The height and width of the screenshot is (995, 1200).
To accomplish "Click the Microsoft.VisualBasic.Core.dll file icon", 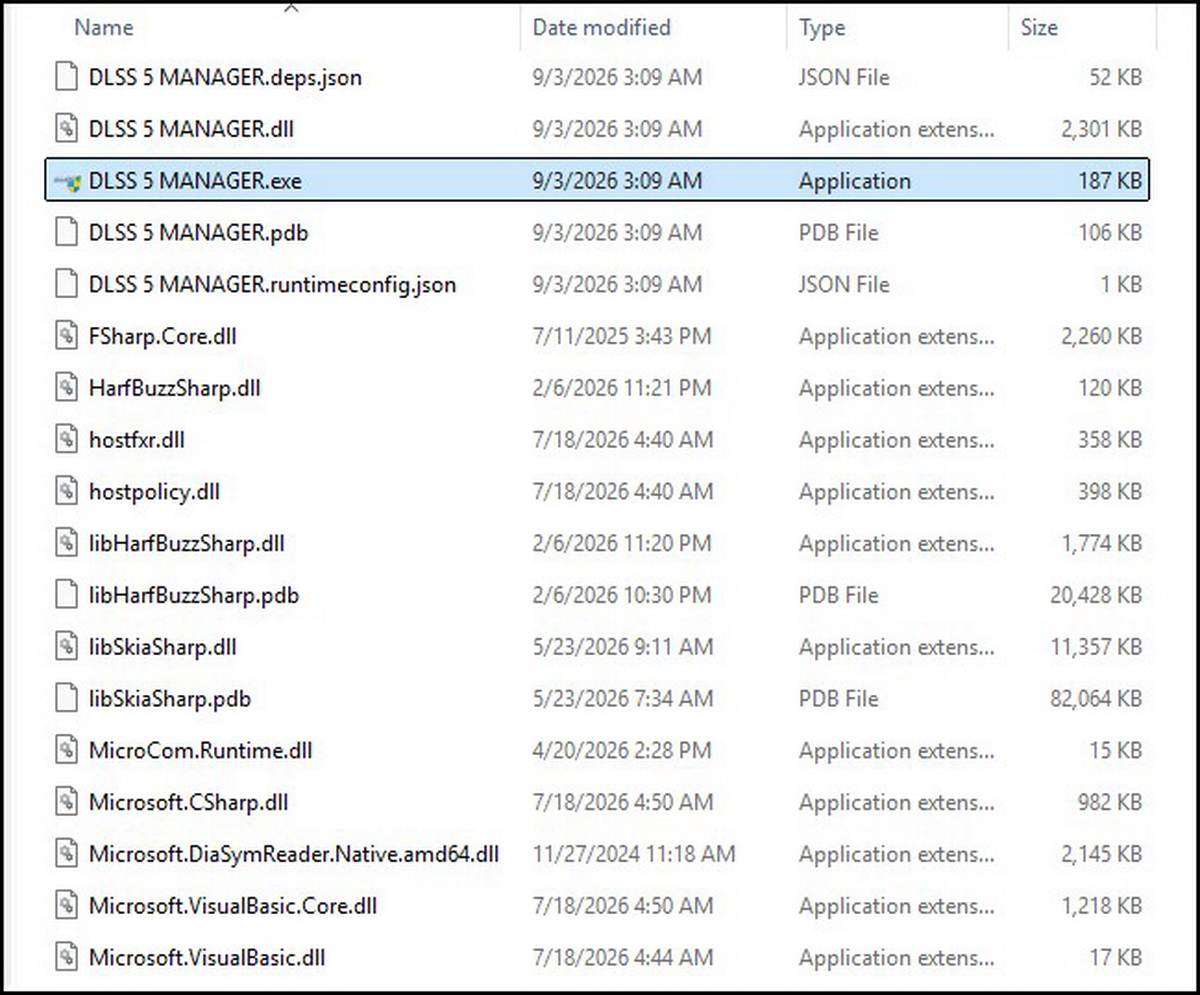I will pyautogui.click(x=66, y=906).
